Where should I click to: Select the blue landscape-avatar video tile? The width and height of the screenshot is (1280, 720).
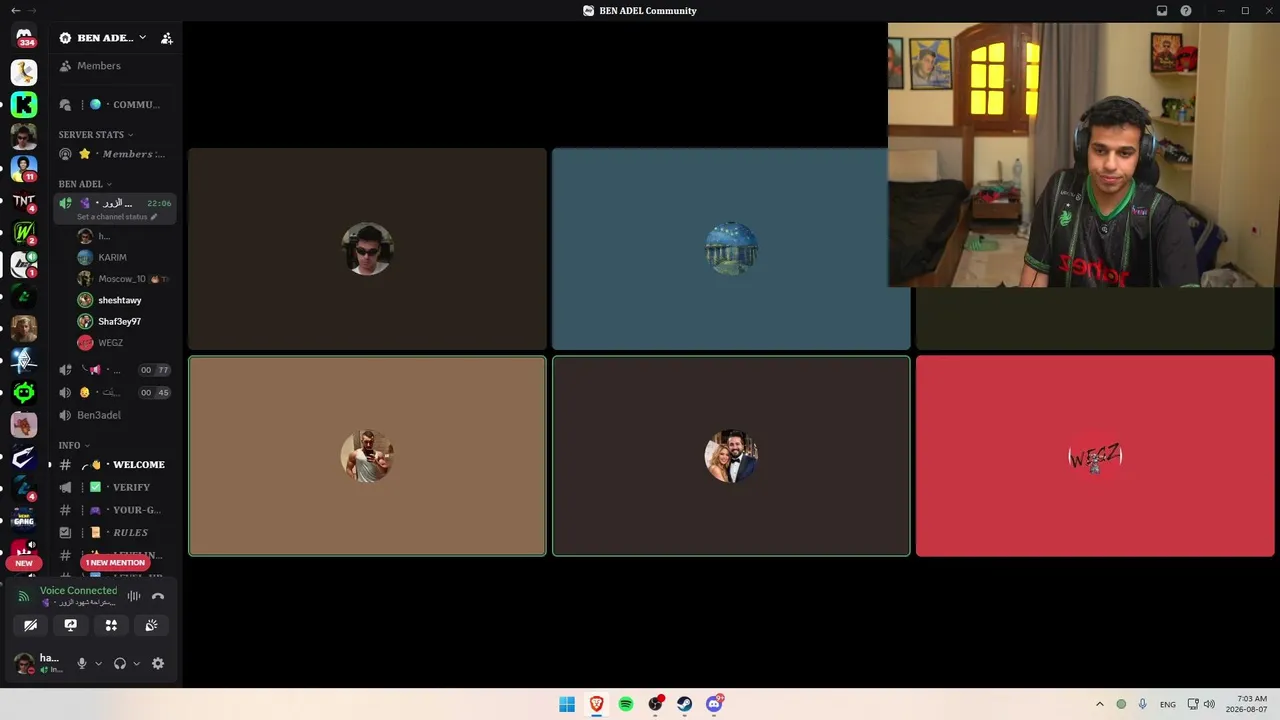(x=731, y=249)
